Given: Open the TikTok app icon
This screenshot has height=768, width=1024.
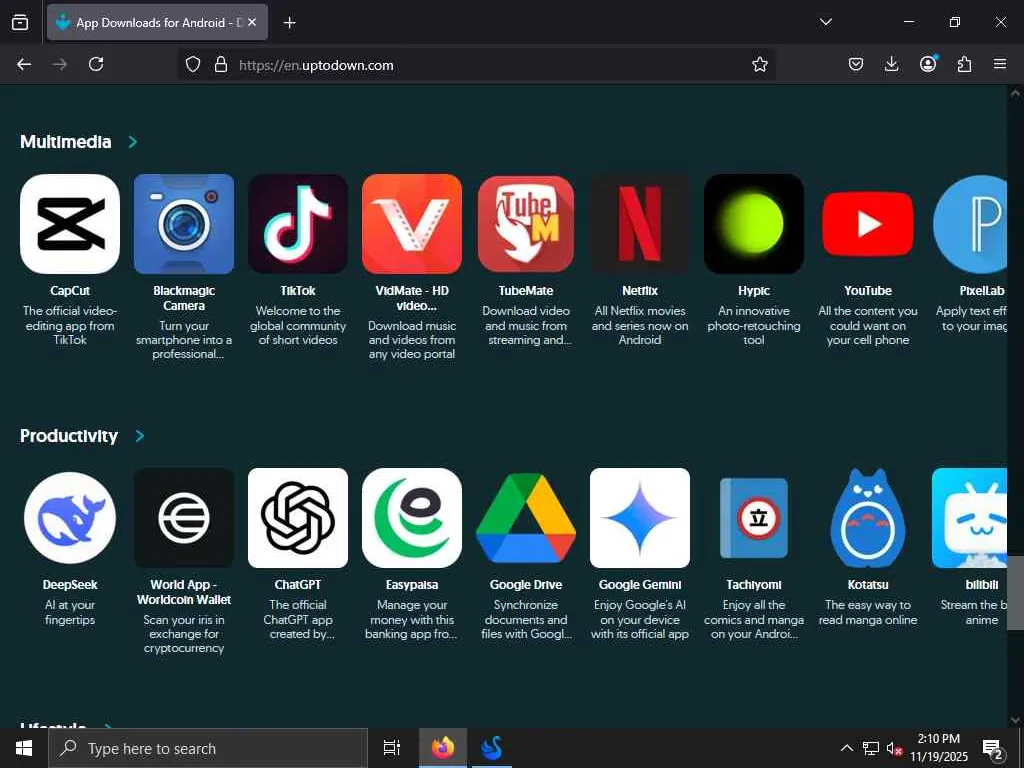Looking at the screenshot, I should click(x=298, y=224).
